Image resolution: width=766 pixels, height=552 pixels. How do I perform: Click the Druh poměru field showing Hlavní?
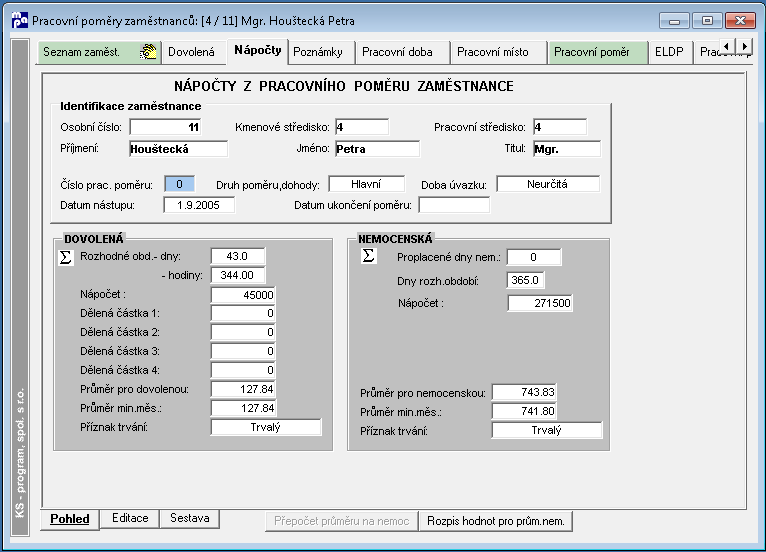[366, 184]
